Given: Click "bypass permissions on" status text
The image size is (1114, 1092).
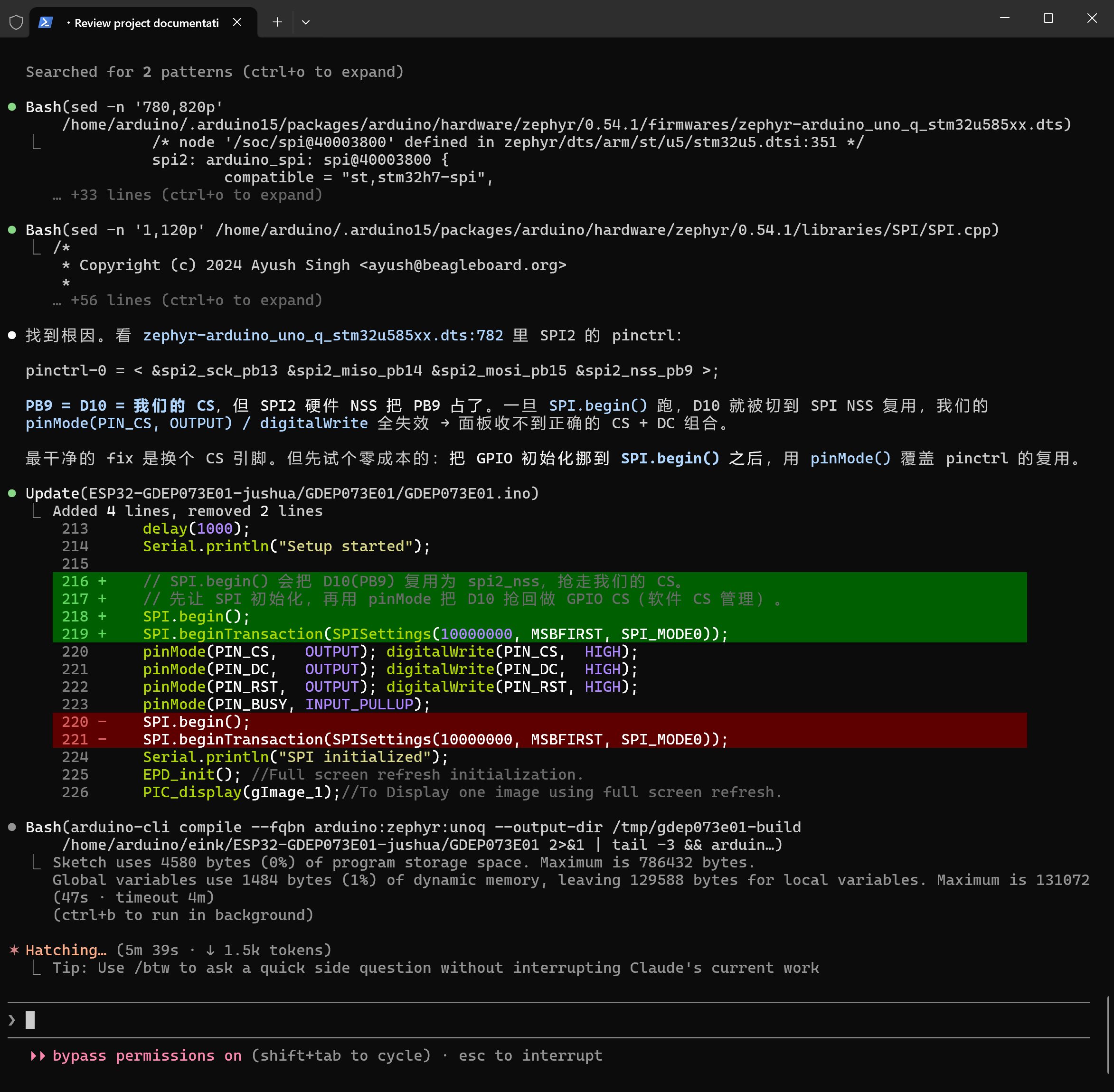Looking at the screenshot, I should [147, 1056].
